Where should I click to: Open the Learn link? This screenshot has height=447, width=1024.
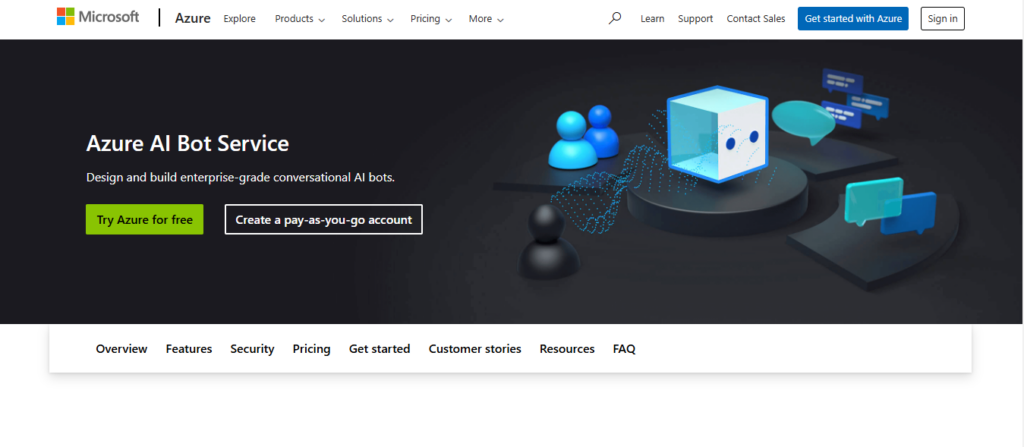652,19
